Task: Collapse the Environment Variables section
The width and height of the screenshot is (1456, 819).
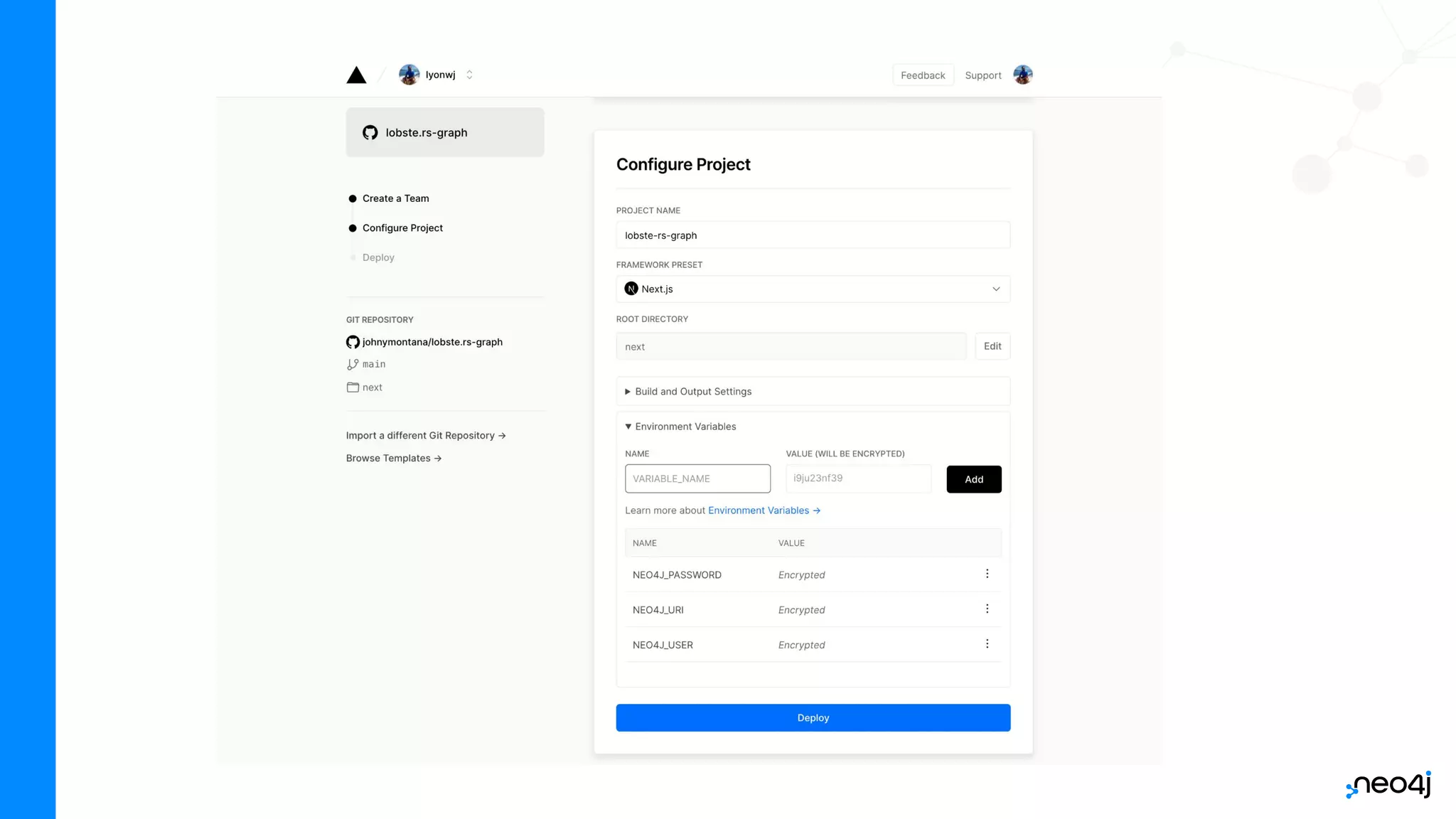Action: pos(685,427)
